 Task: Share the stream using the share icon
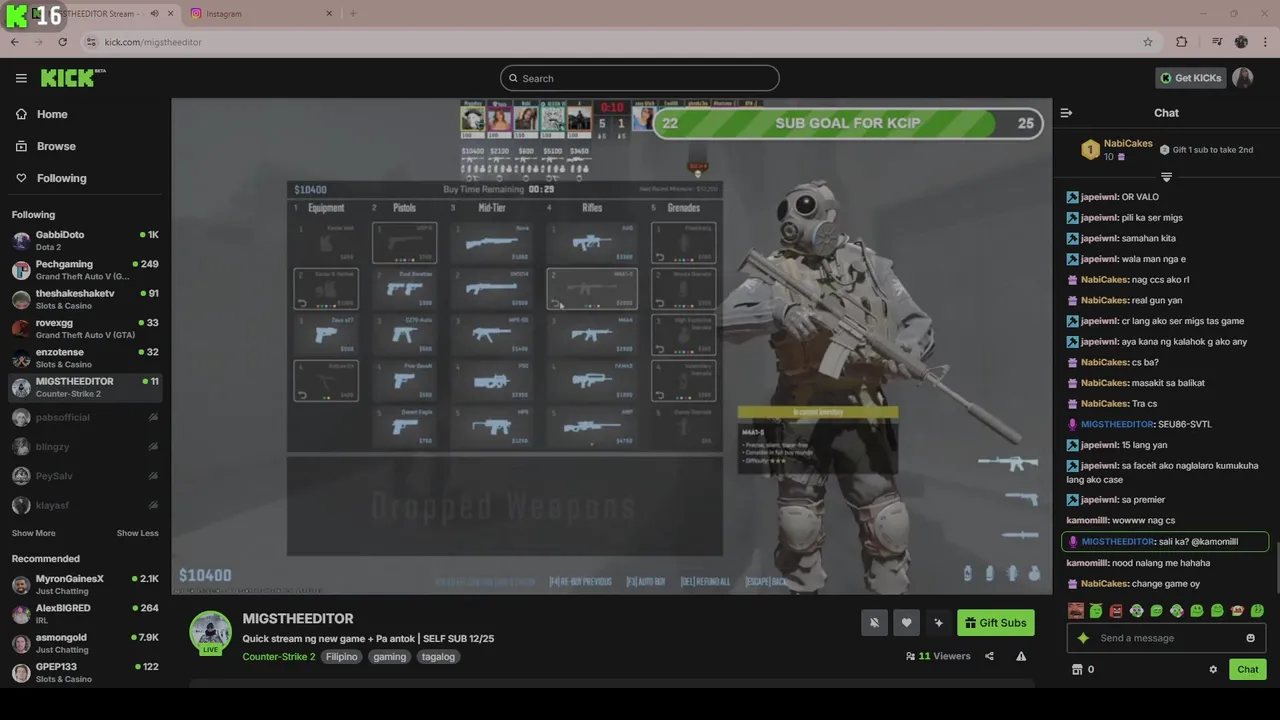989,656
